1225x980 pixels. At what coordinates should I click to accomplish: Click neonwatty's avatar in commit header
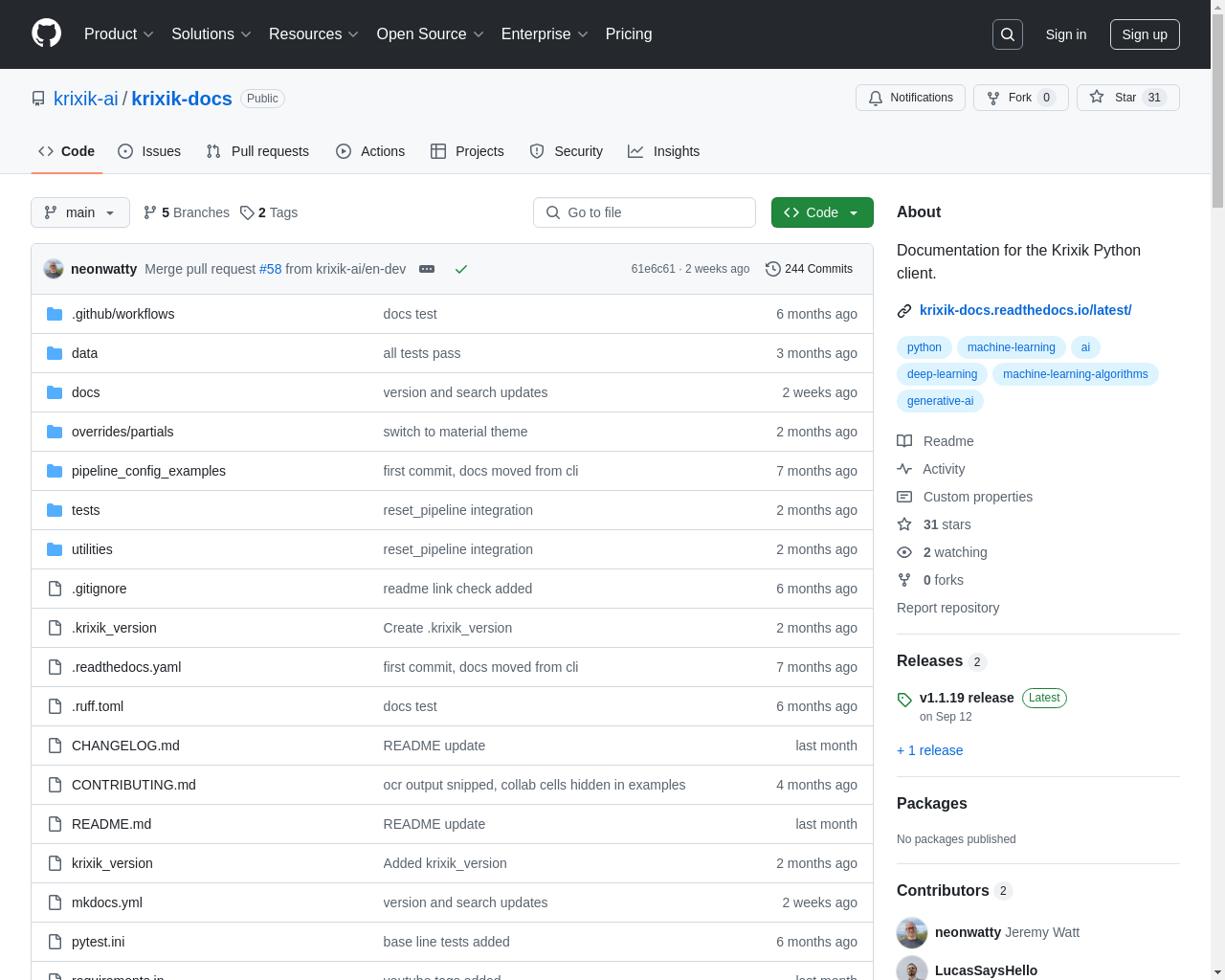pyautogui.click(x=54, y=269)
